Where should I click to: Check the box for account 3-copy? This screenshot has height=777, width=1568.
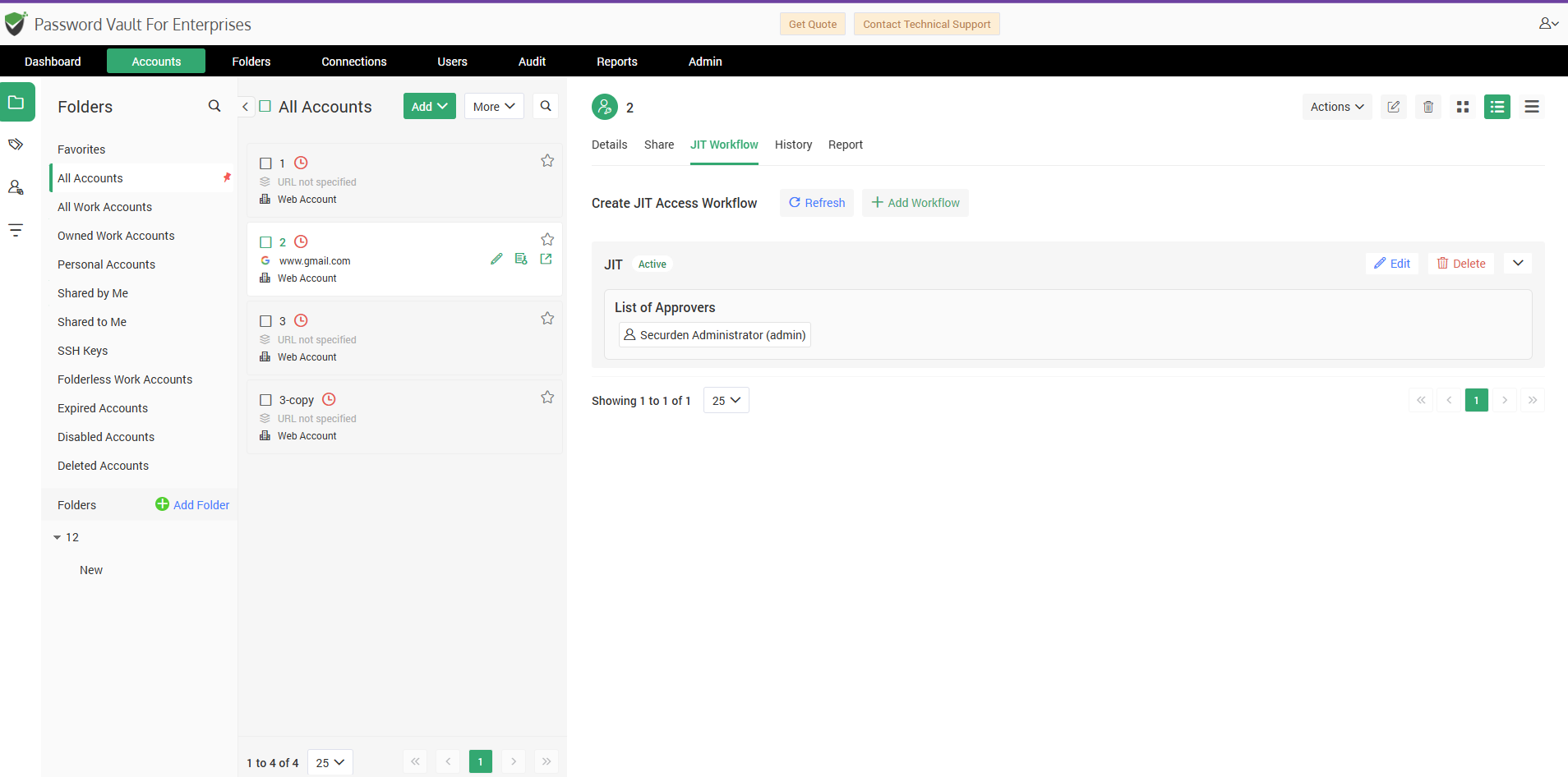265,400
